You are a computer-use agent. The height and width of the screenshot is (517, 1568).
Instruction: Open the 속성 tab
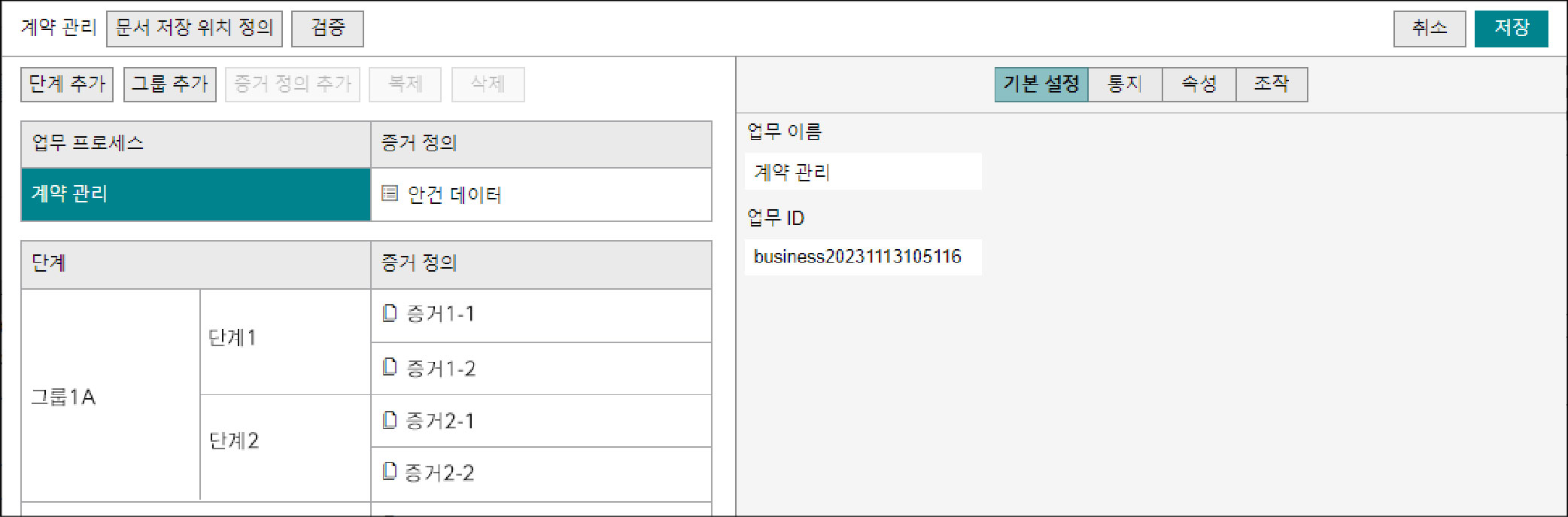pos(1199,84)
